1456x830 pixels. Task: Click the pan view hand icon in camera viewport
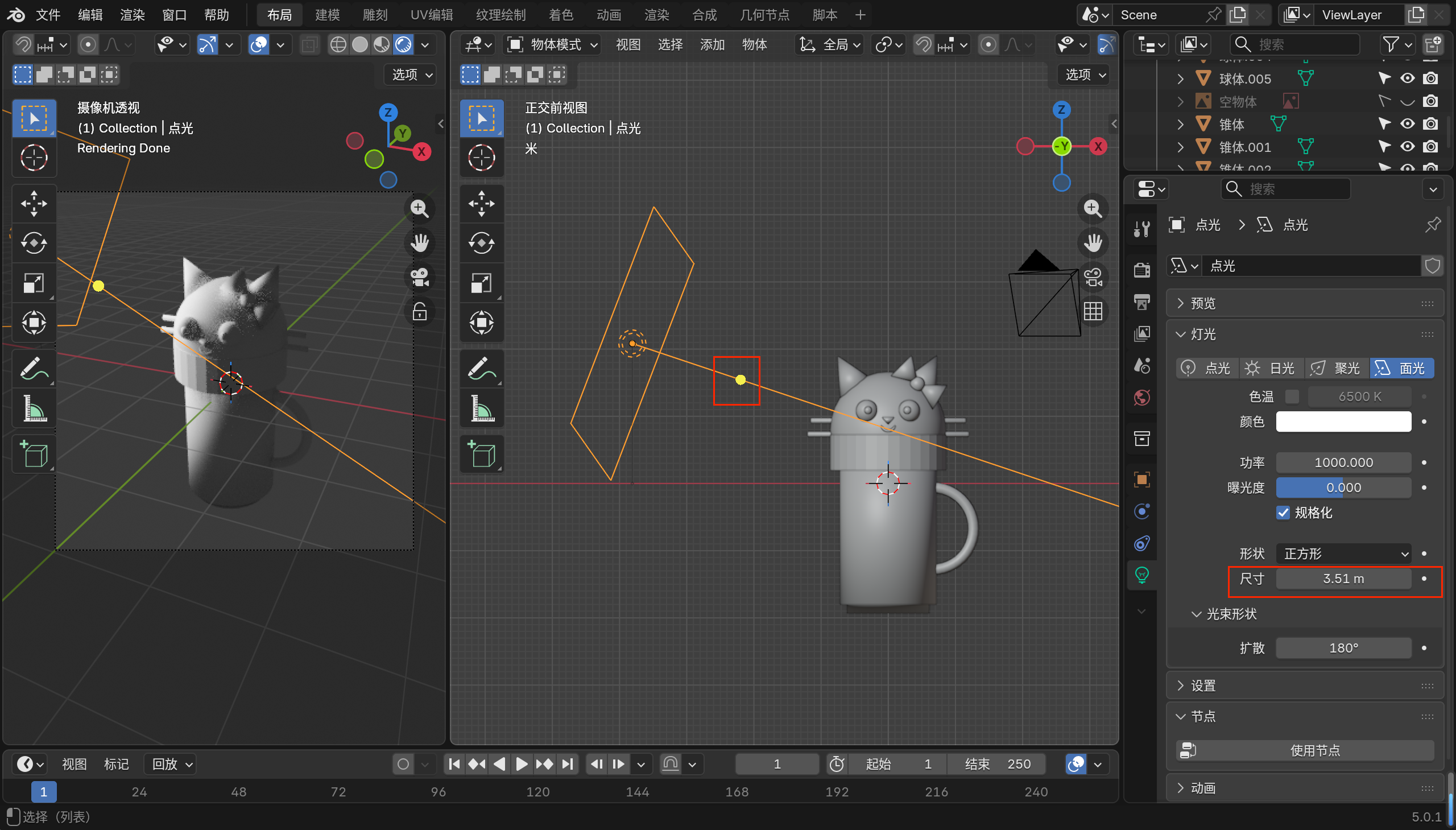pyautogui.click(x=419, y=243)
